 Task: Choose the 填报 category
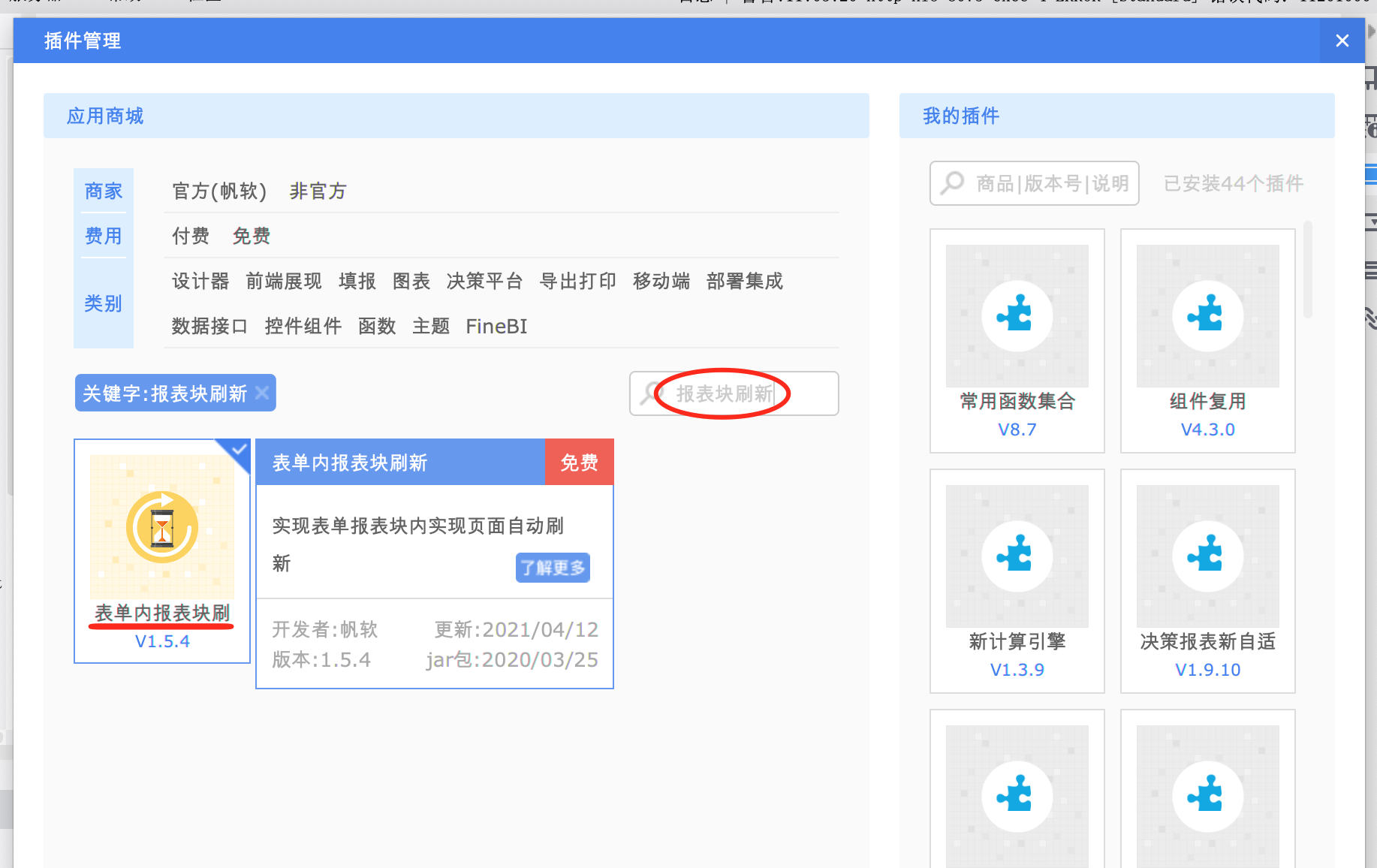click(357, 281)
